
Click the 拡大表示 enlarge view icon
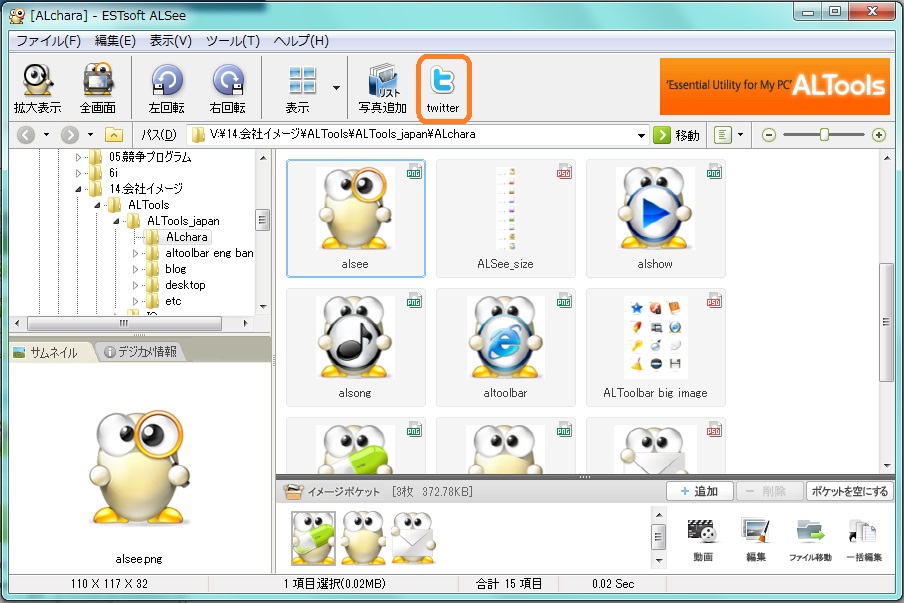(37, 82)
